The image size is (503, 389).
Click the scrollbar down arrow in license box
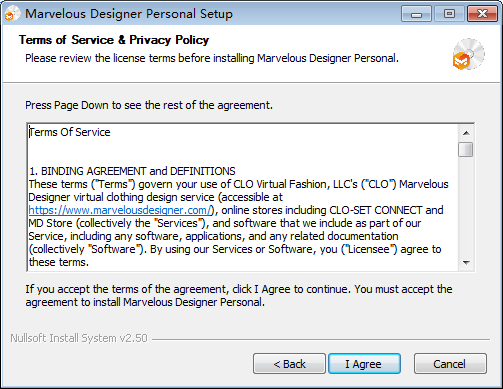pyautogui.click(x=466, y=263)
